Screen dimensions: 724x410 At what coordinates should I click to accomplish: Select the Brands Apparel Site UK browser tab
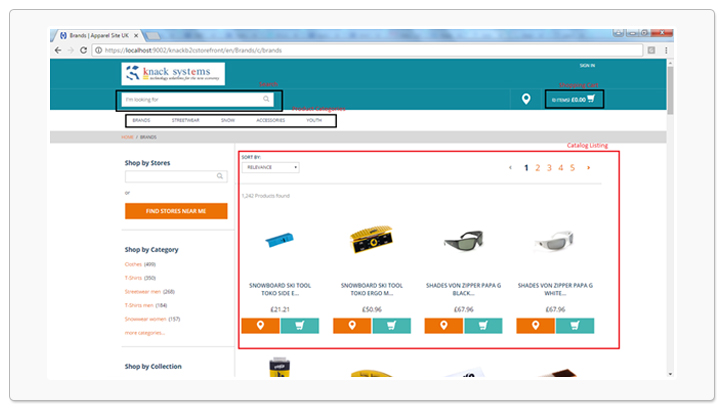click(98, 36)
